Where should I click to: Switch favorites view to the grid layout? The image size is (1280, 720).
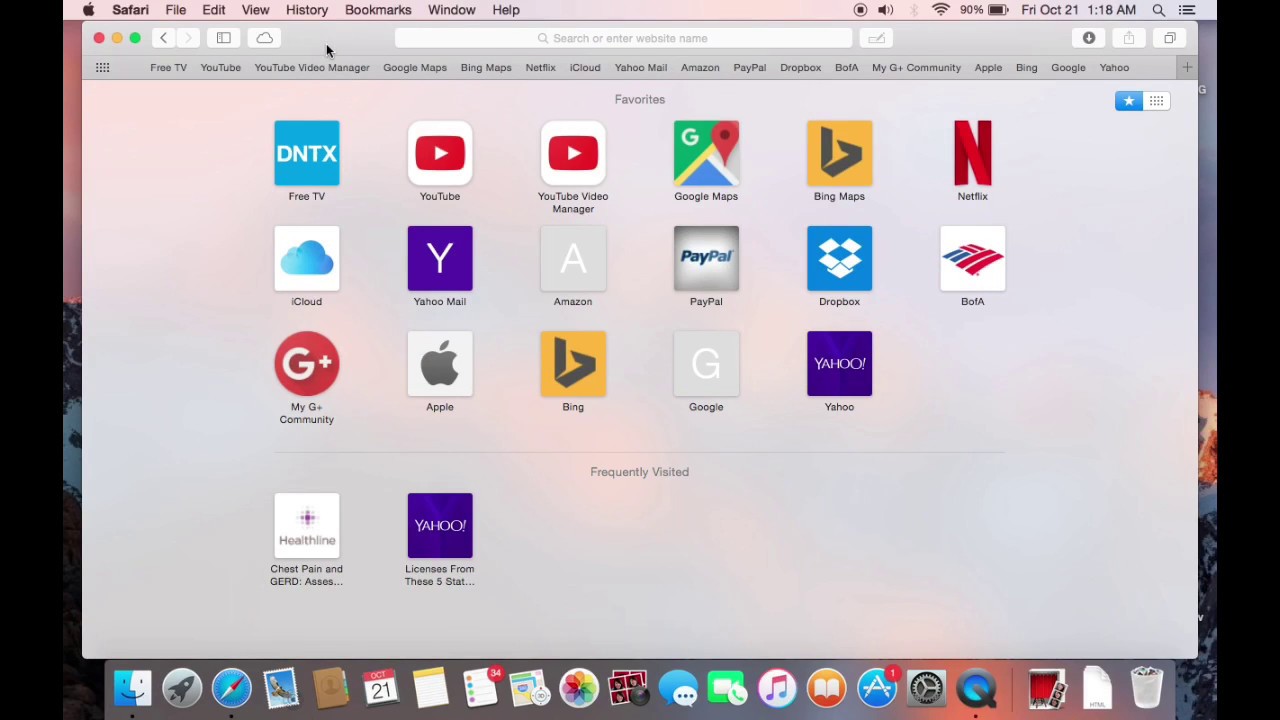pyautogui.click(x=1156, y=100)
